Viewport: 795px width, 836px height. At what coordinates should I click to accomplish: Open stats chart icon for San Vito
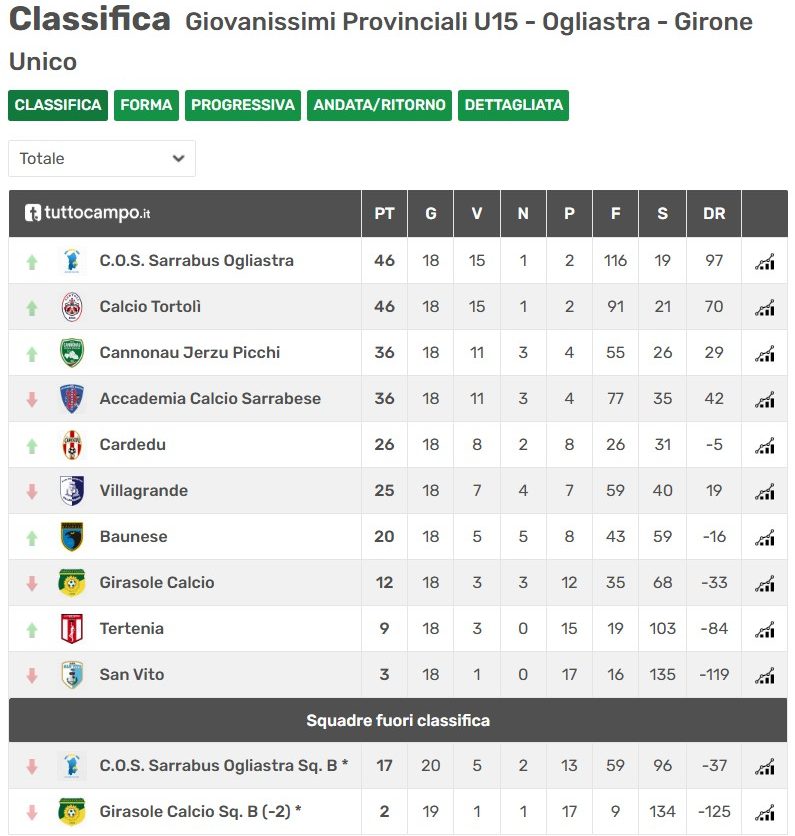click(764, 675)
